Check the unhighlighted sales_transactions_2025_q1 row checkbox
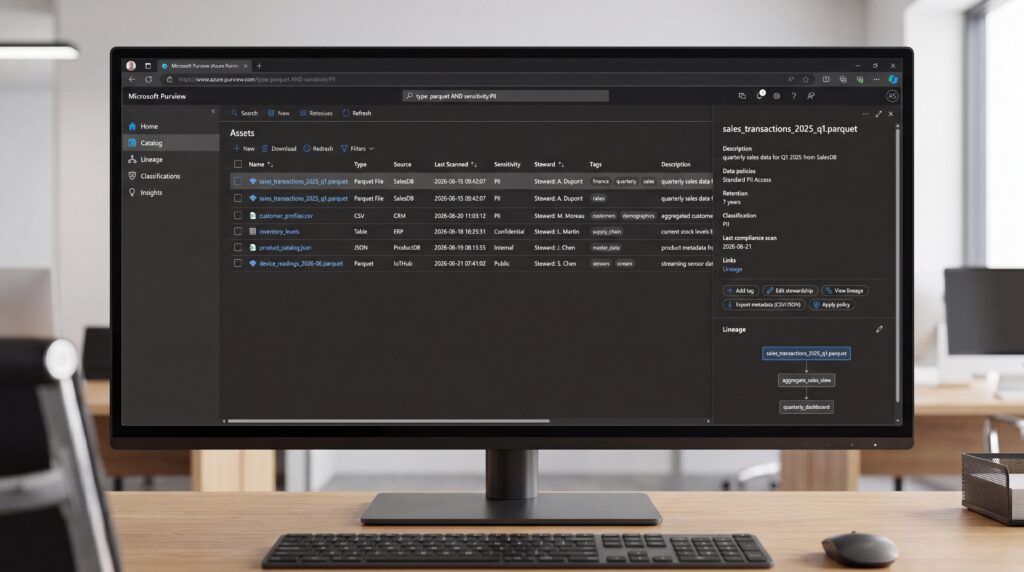1024x572 pixels. 238,198
